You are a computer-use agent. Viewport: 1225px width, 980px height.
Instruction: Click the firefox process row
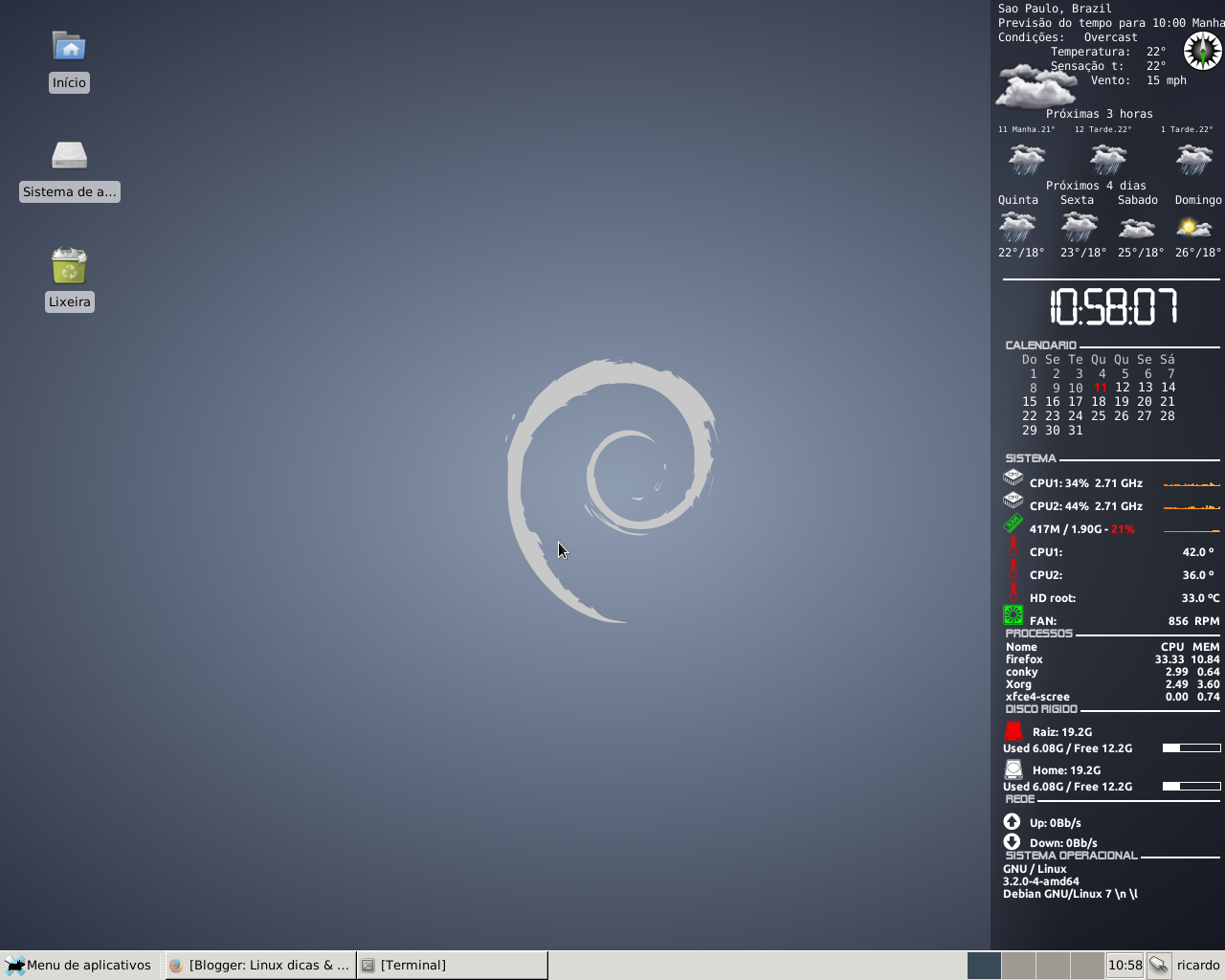click(1112, 659)
